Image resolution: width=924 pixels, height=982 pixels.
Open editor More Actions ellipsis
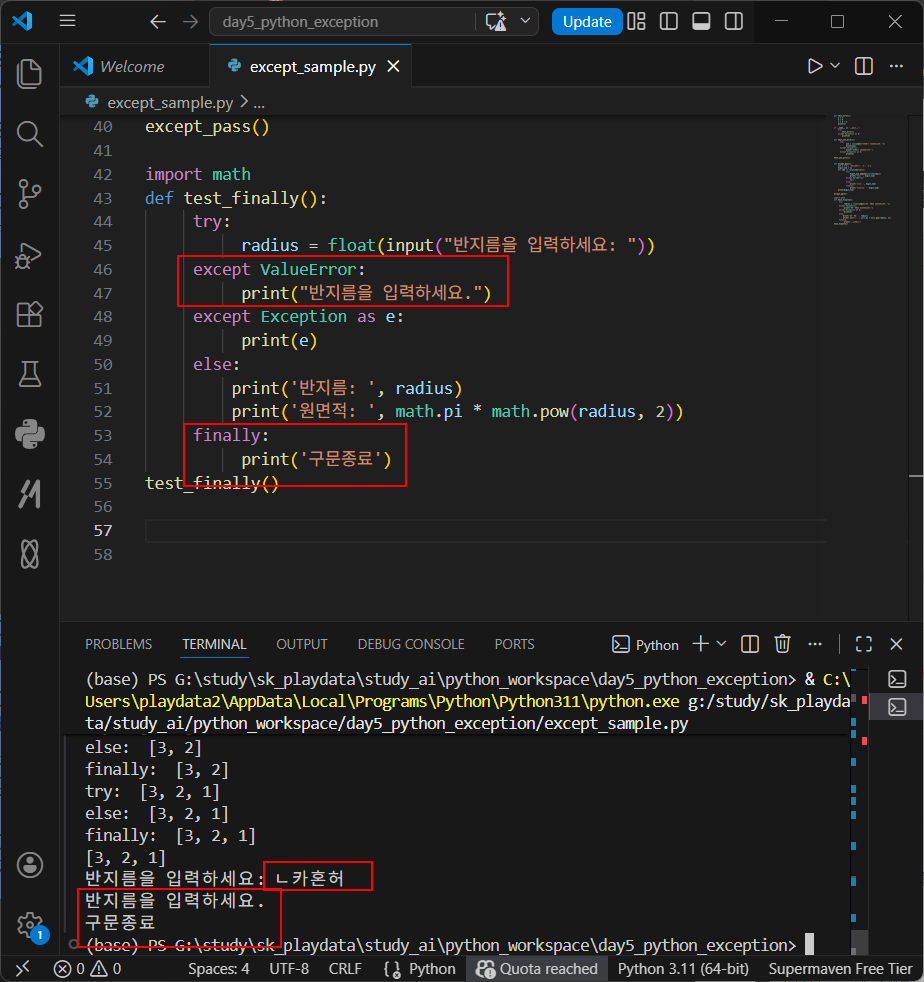pyautogui.click(x=896, y=66)
